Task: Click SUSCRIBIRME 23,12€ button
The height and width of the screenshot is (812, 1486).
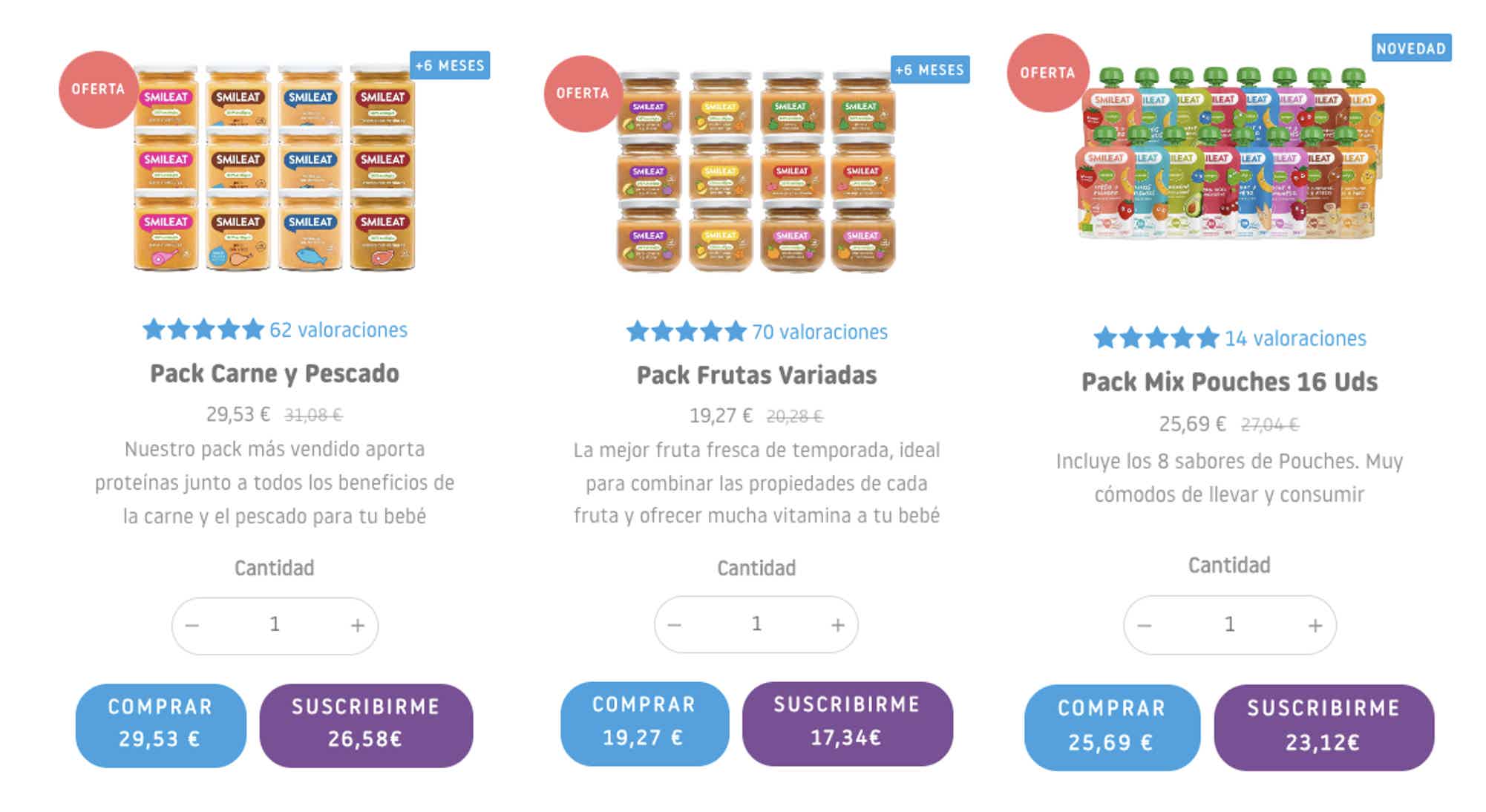Action: [1323, 727]
